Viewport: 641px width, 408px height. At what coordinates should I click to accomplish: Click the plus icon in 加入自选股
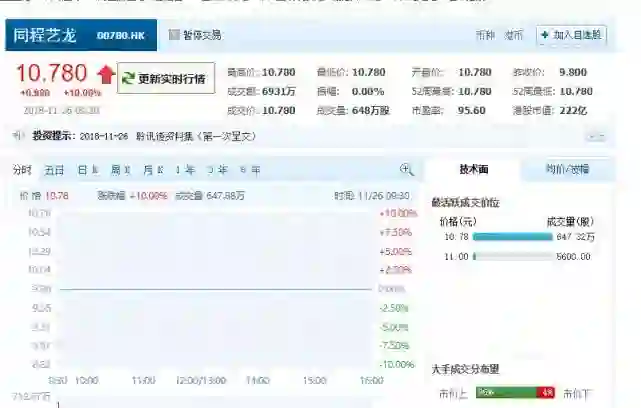(x=544, y=35)
